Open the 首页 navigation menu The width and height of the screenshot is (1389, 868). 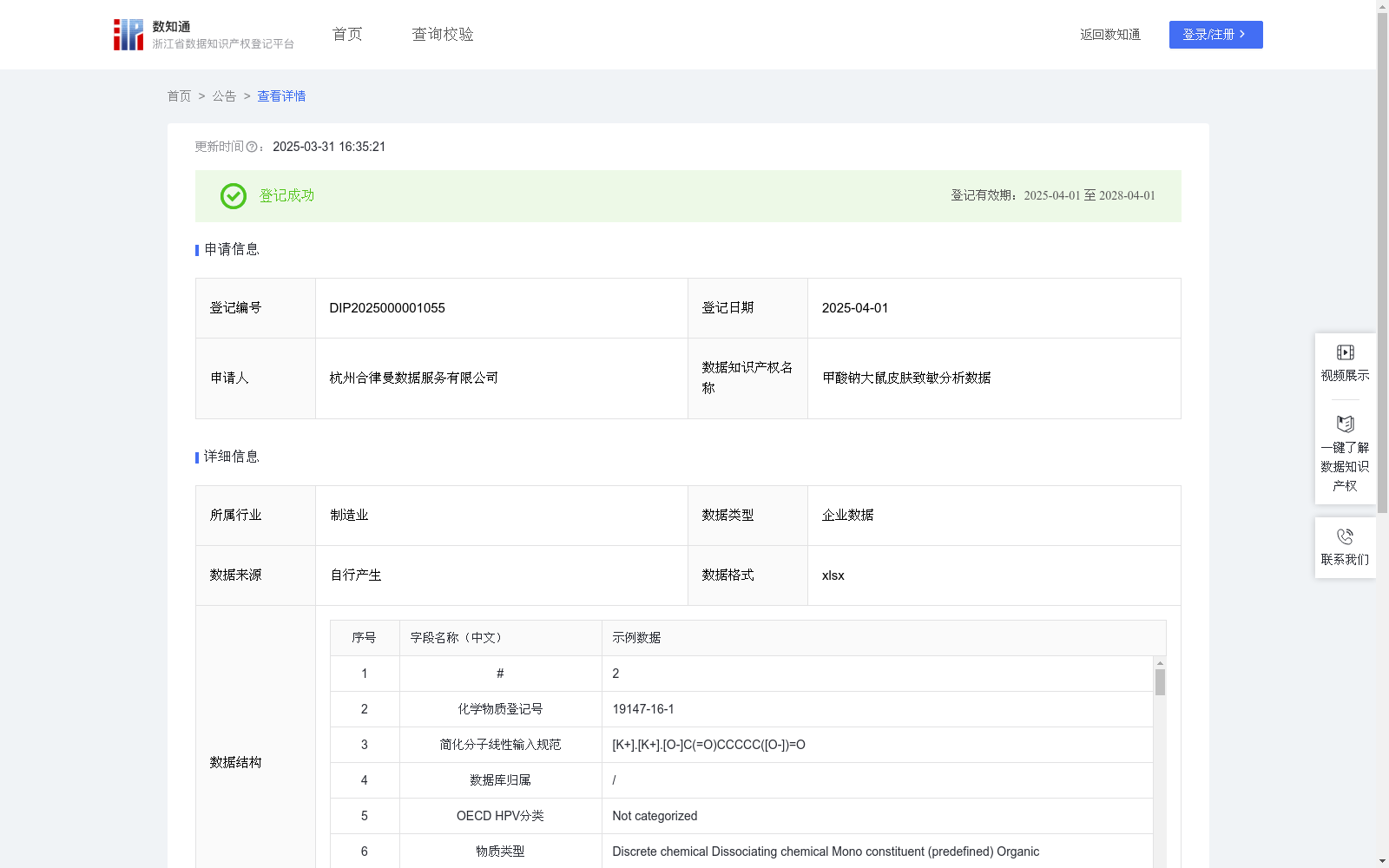click(347, 35)
